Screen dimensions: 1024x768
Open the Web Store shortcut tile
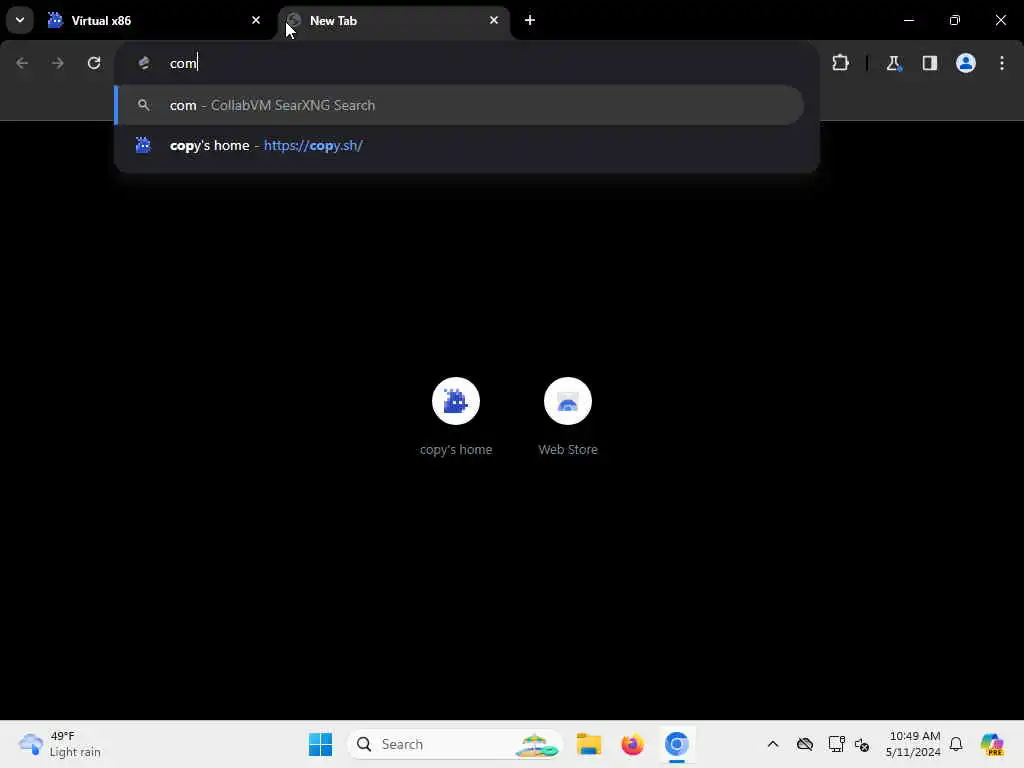click(x=568, y=416)
